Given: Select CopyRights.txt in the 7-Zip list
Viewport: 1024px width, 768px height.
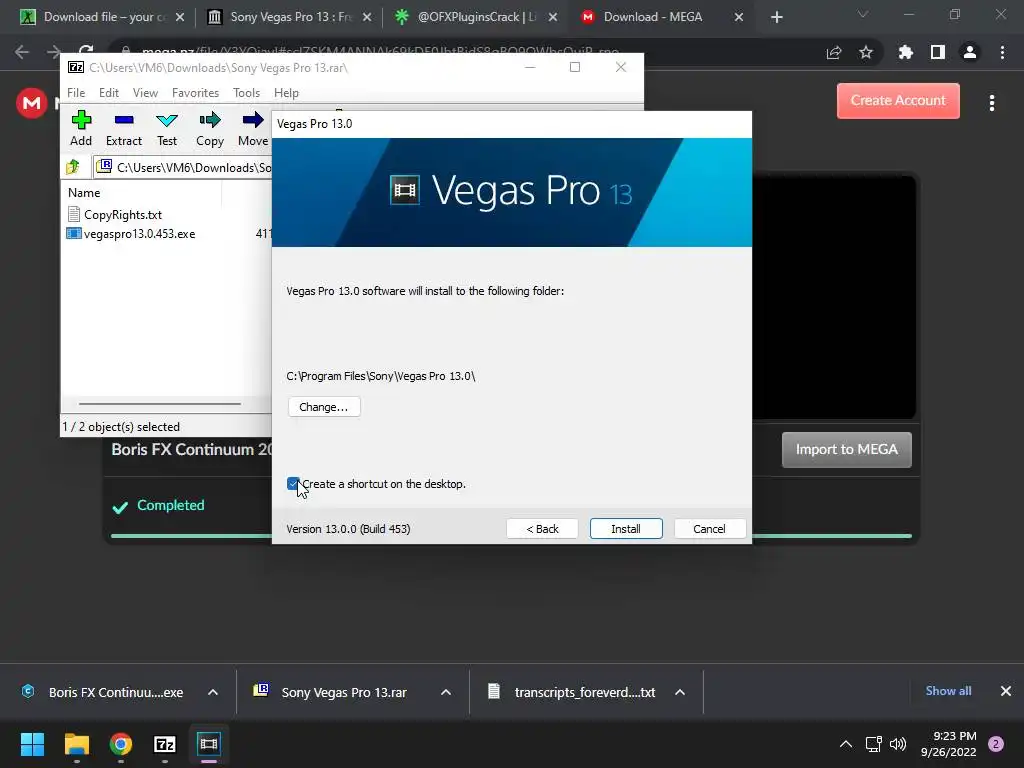Looking at the screenshot, I should pyautogui.click(x=123, y=214).
